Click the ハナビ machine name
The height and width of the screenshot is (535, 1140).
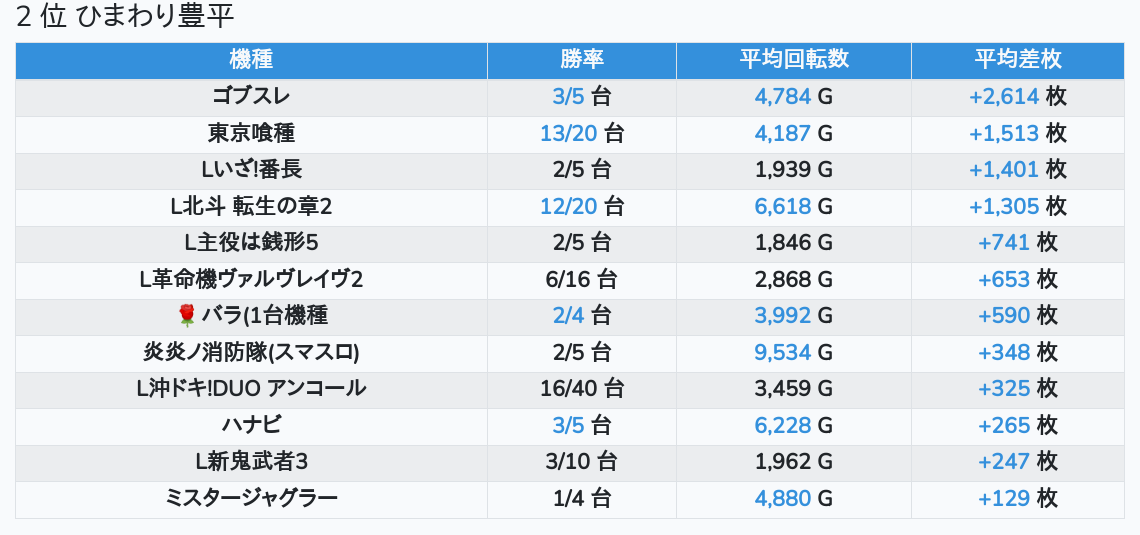[251, 425]
